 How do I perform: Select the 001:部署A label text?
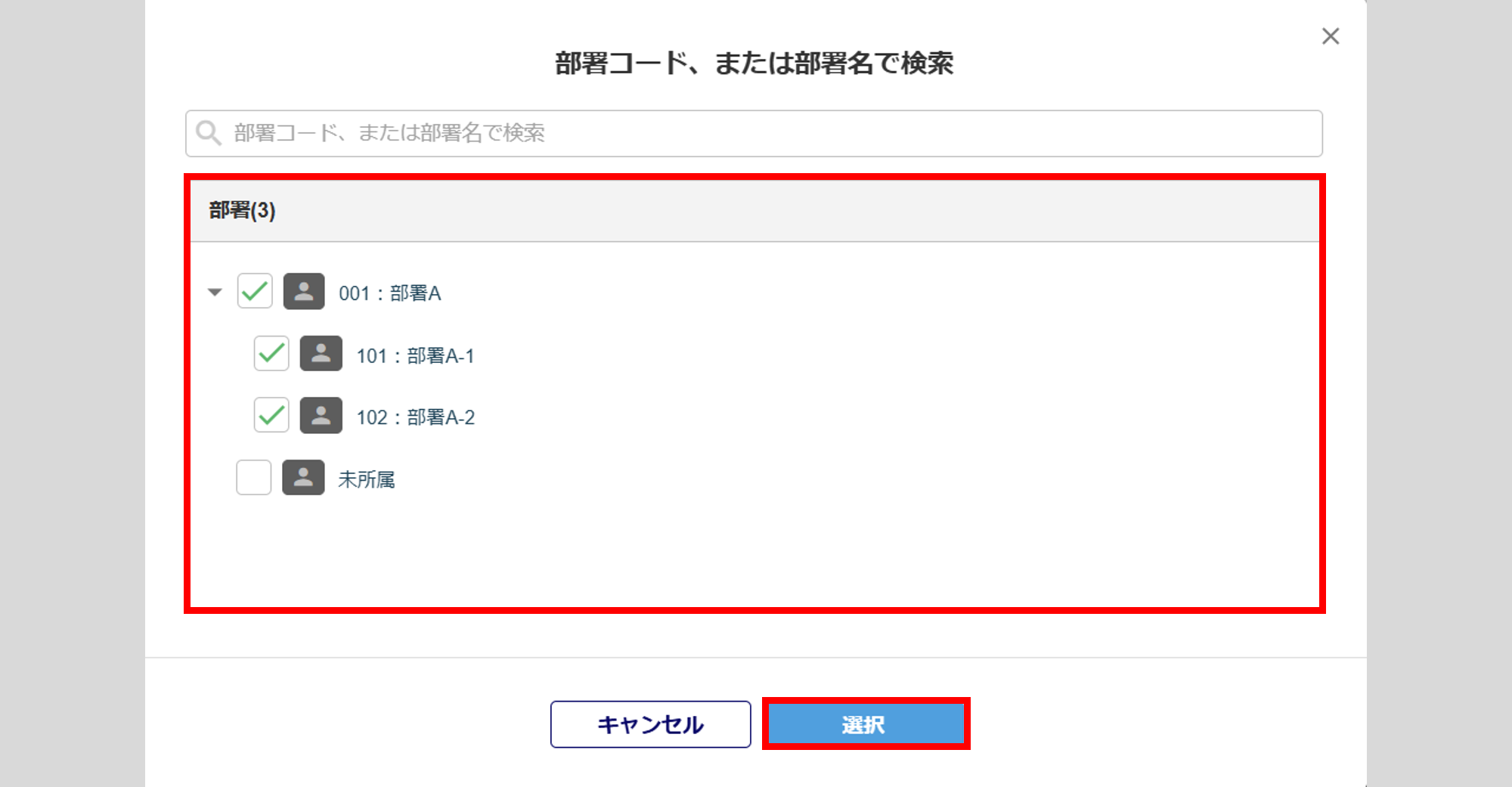pyautogui.click(x=389, y=293)
